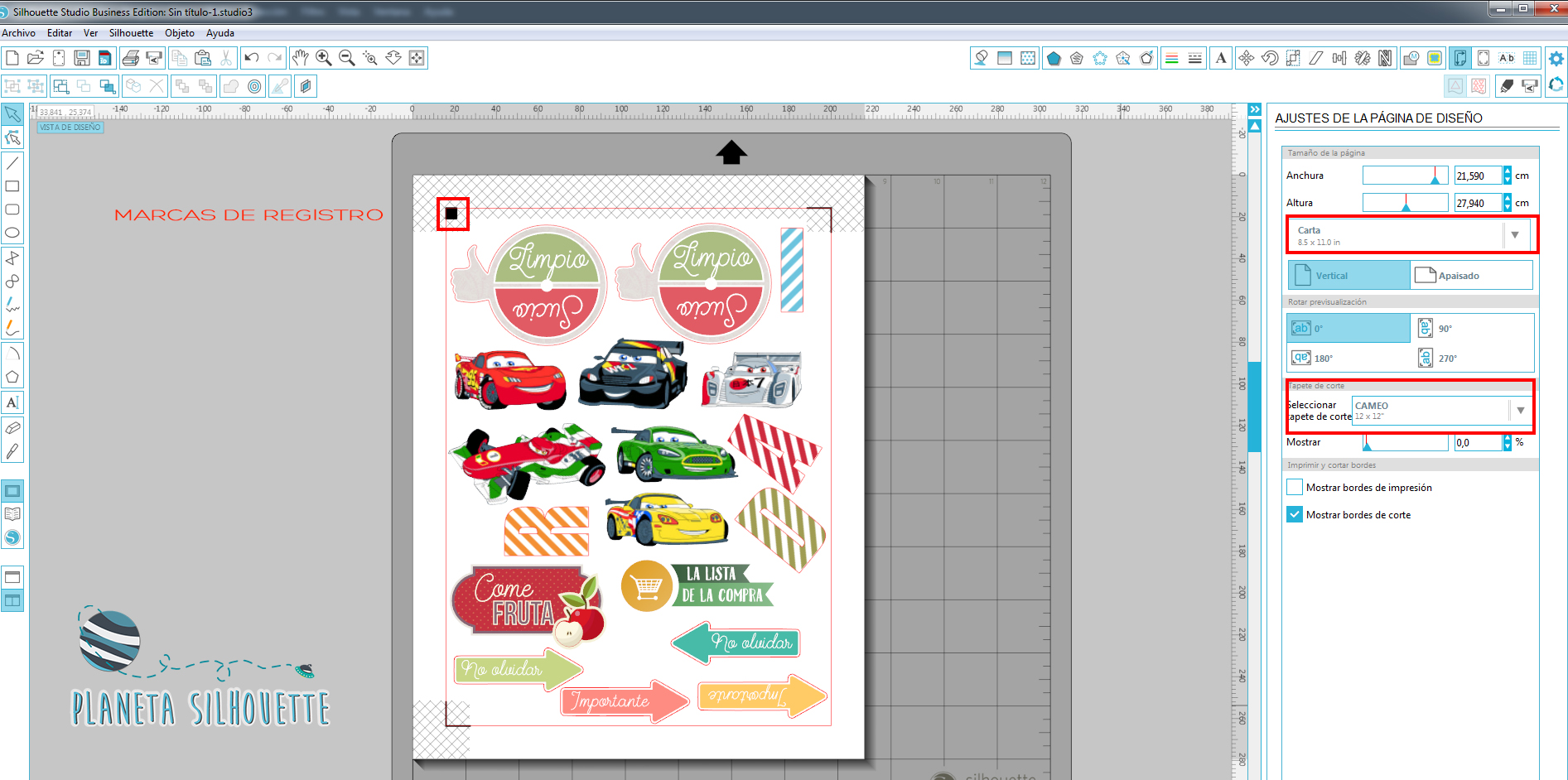This screenshot has width=1568, height=780.
Task: Set page orientation to Vertical
Action: (1348, 275)
